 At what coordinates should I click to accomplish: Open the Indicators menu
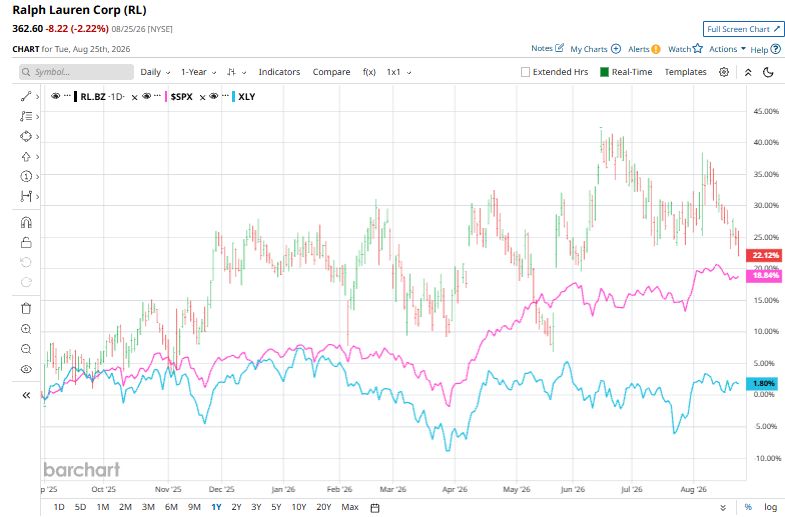(x=279, y=72)
